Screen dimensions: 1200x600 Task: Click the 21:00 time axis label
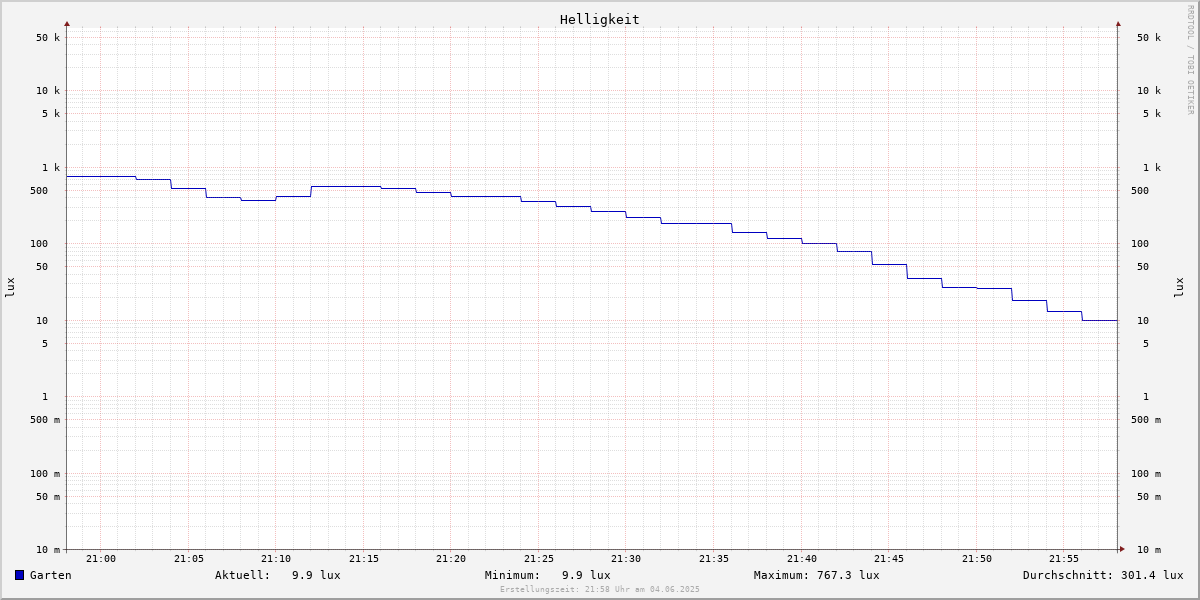click(101, 559)
